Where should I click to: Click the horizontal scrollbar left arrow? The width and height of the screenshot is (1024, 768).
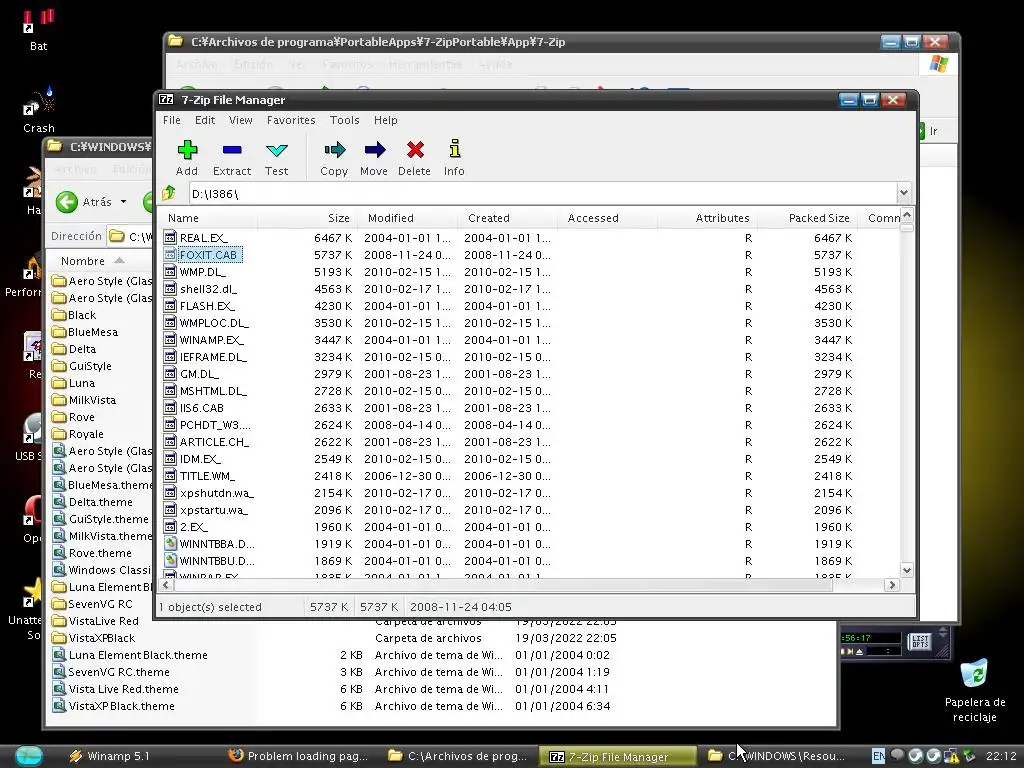pyautogui.click(x=166, y=585)
